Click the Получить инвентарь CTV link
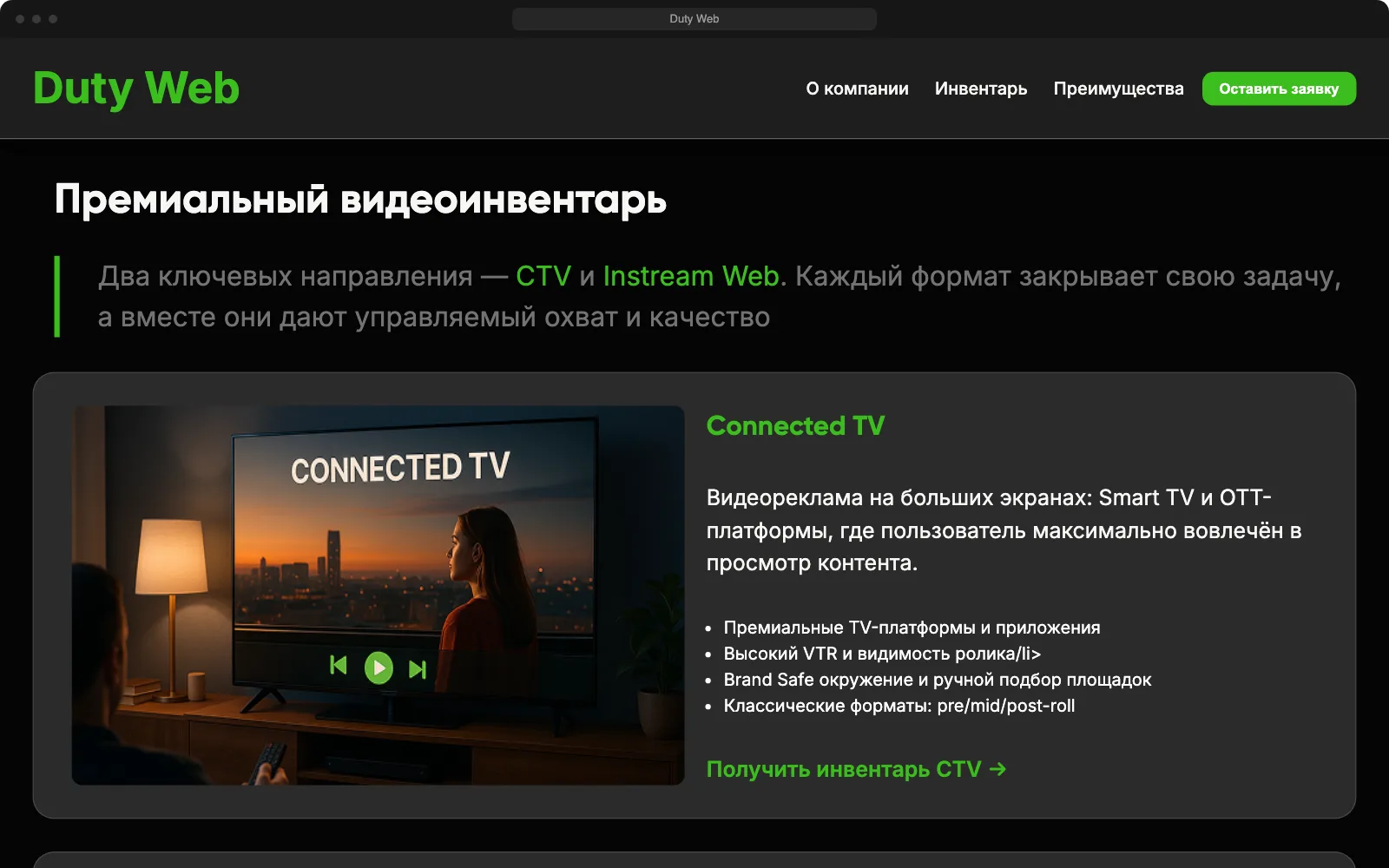Image resolution: width=1389 pixels, height=868 pixels. click(856, 769)
